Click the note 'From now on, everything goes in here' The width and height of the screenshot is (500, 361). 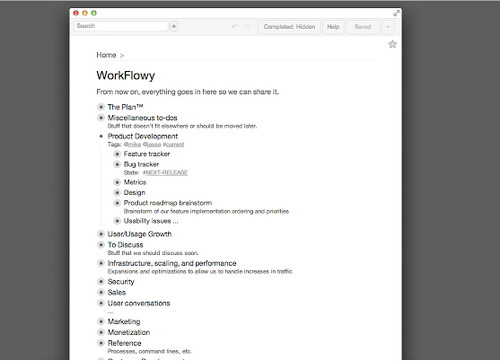tap(188, 92)
